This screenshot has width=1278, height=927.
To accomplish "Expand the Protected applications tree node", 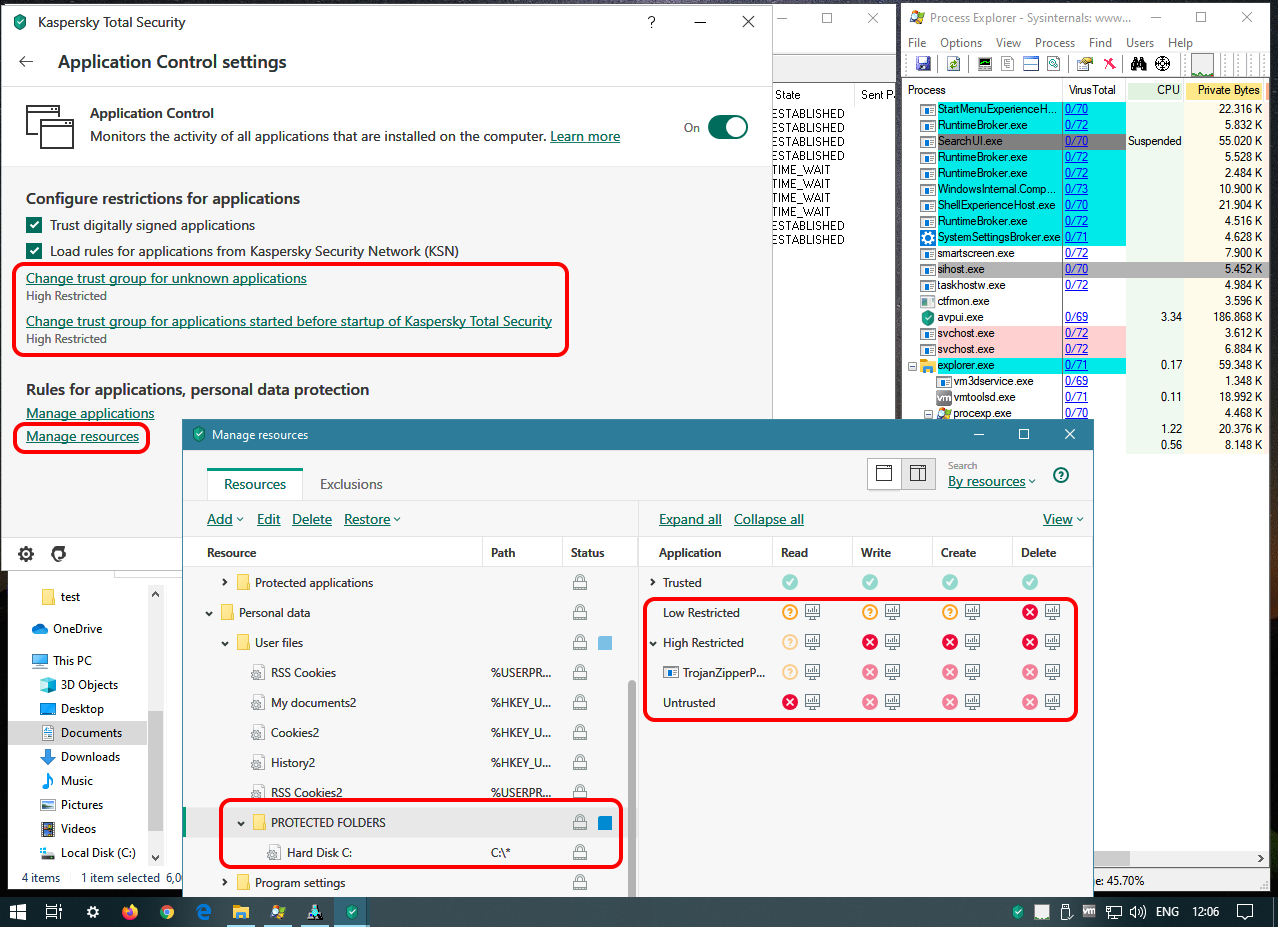I will (225, 582).
